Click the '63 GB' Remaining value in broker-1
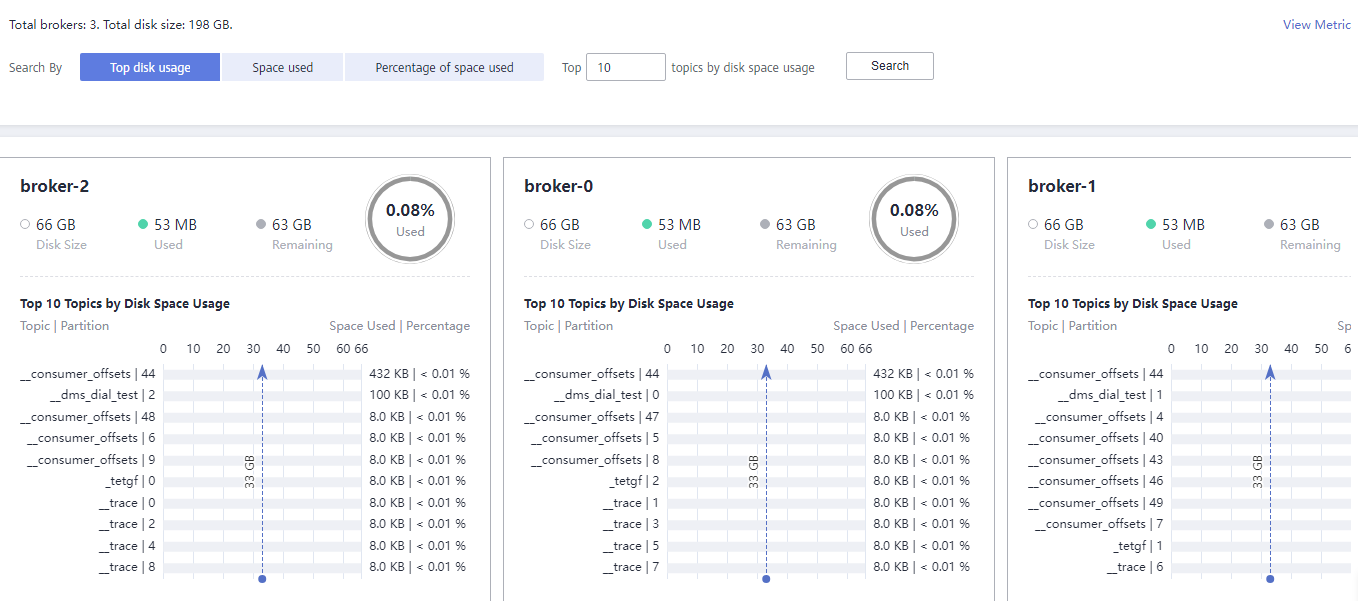This screenshot has height=601, width=1358. (1300, 225)
